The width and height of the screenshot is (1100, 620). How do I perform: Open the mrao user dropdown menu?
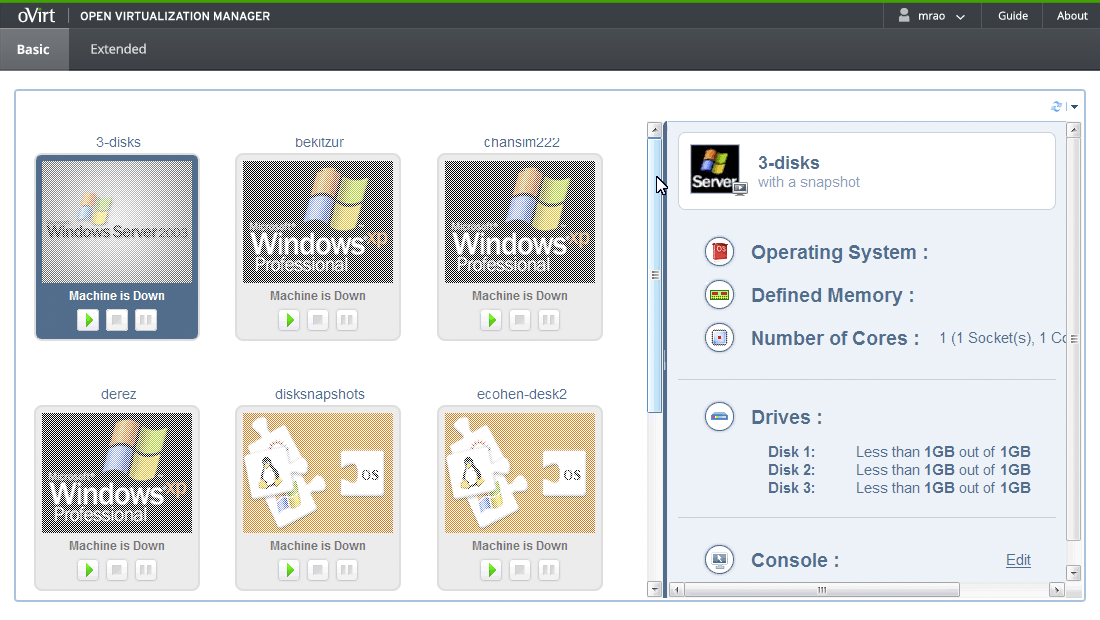point(932,16)
